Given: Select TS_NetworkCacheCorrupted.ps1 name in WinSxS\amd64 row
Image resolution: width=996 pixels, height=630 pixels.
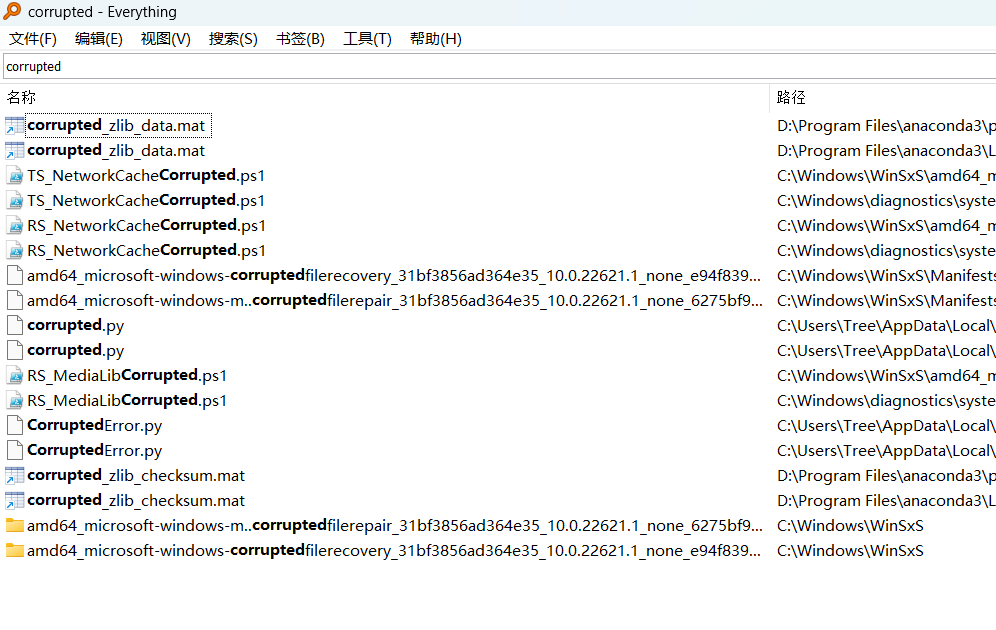Looking at the screenshot, I should (x=146, y=175).
